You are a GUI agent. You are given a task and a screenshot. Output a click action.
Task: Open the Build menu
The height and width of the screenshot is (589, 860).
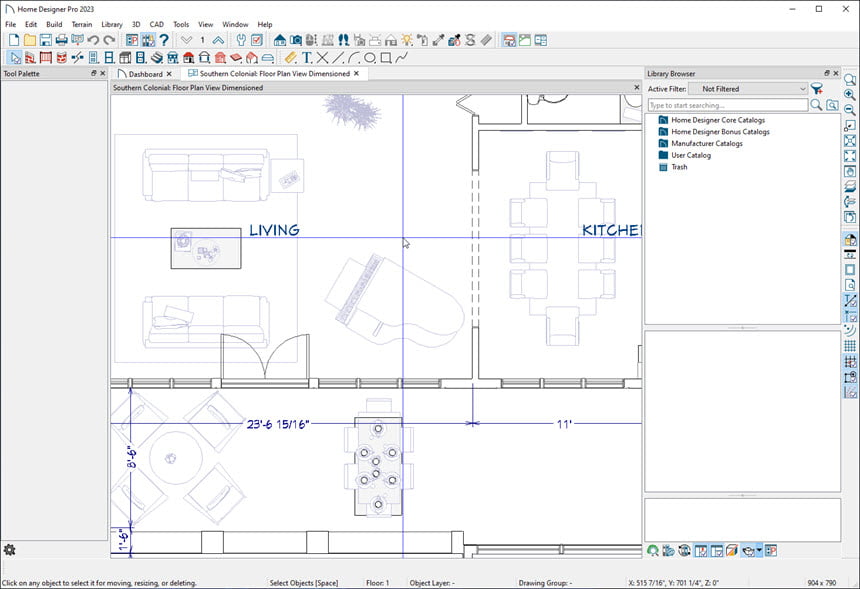[54, 24]
